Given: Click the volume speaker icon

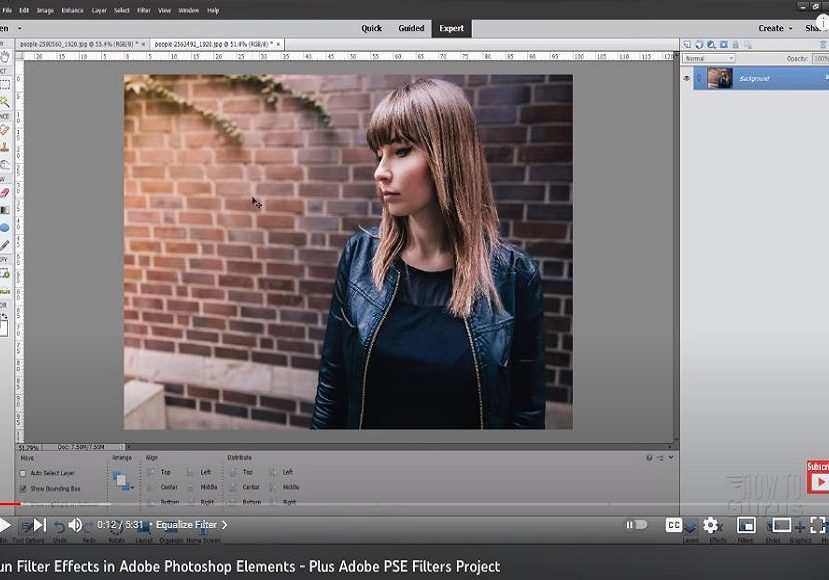Looking at the screenshot, I should click(75, 525).
